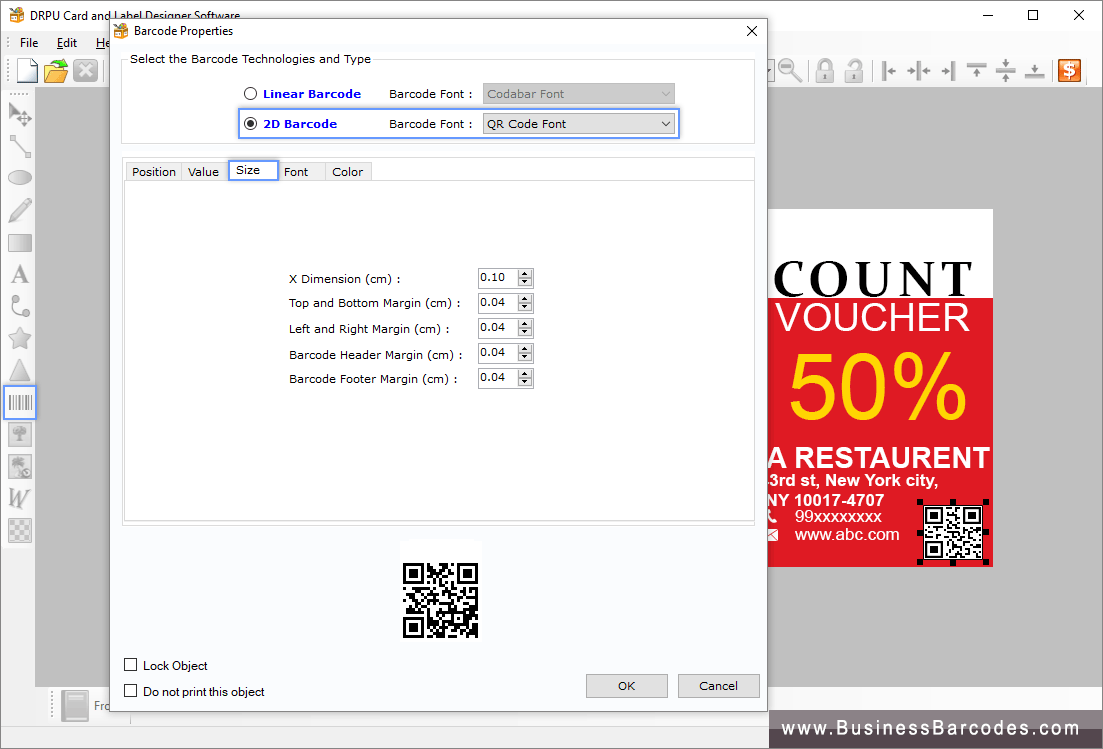Click the Size tab

pos(253,170)
